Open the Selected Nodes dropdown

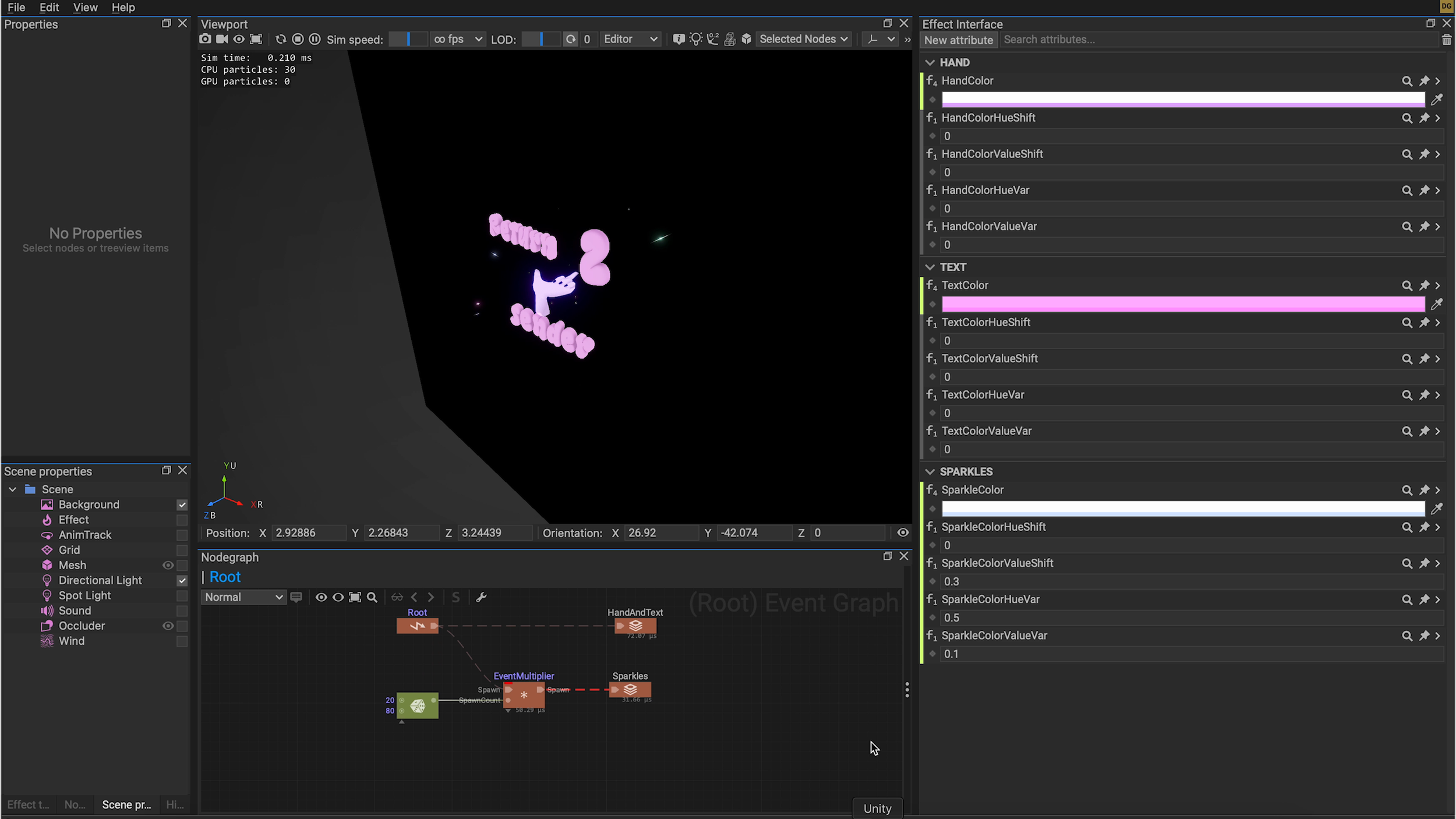click(803, 39)
